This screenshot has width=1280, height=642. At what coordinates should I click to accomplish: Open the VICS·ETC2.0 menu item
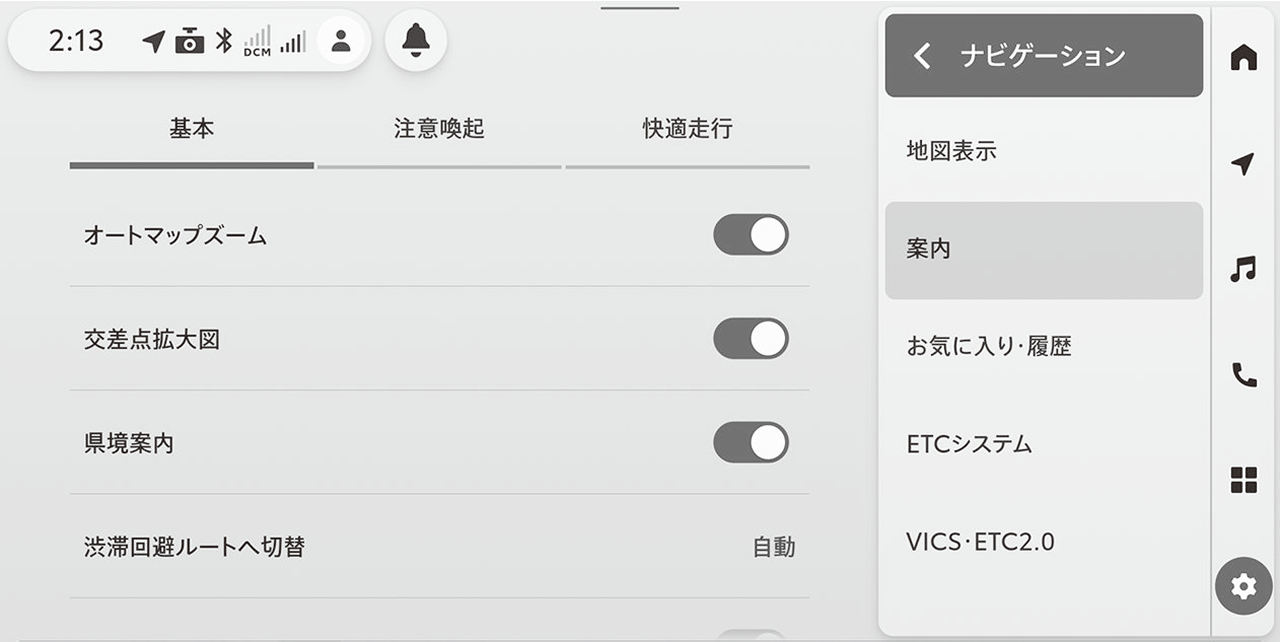(x=1043, y=542)
